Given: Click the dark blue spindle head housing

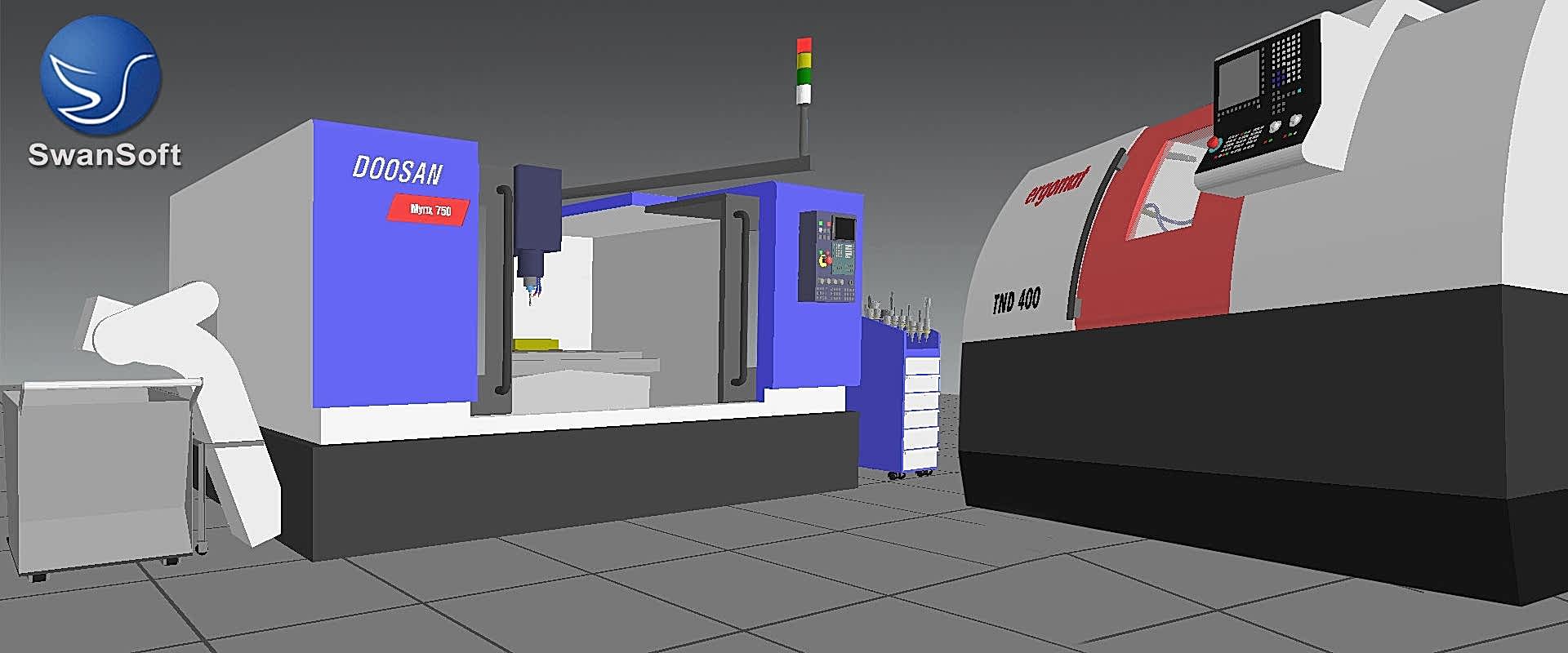Looking at the screenshot, I should 537,207.
